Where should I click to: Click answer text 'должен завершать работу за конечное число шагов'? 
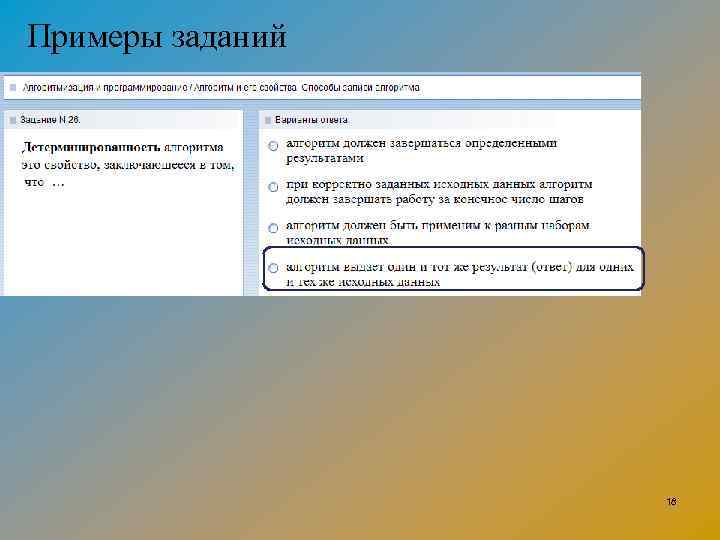pos(435,199)
